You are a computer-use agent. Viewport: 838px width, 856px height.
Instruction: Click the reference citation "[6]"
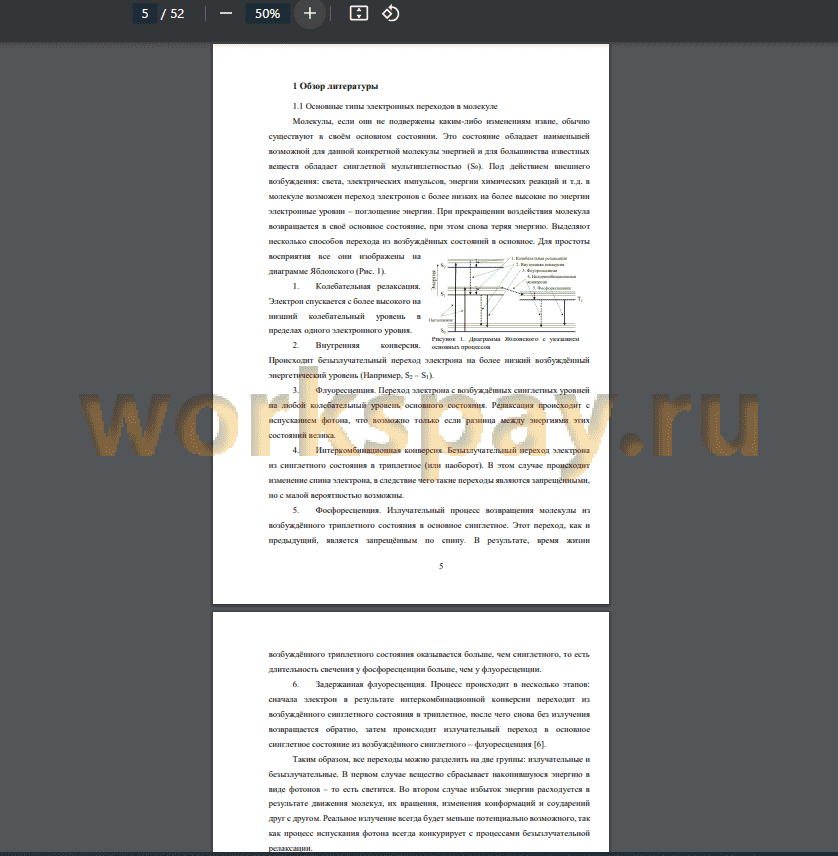(539, 744)
